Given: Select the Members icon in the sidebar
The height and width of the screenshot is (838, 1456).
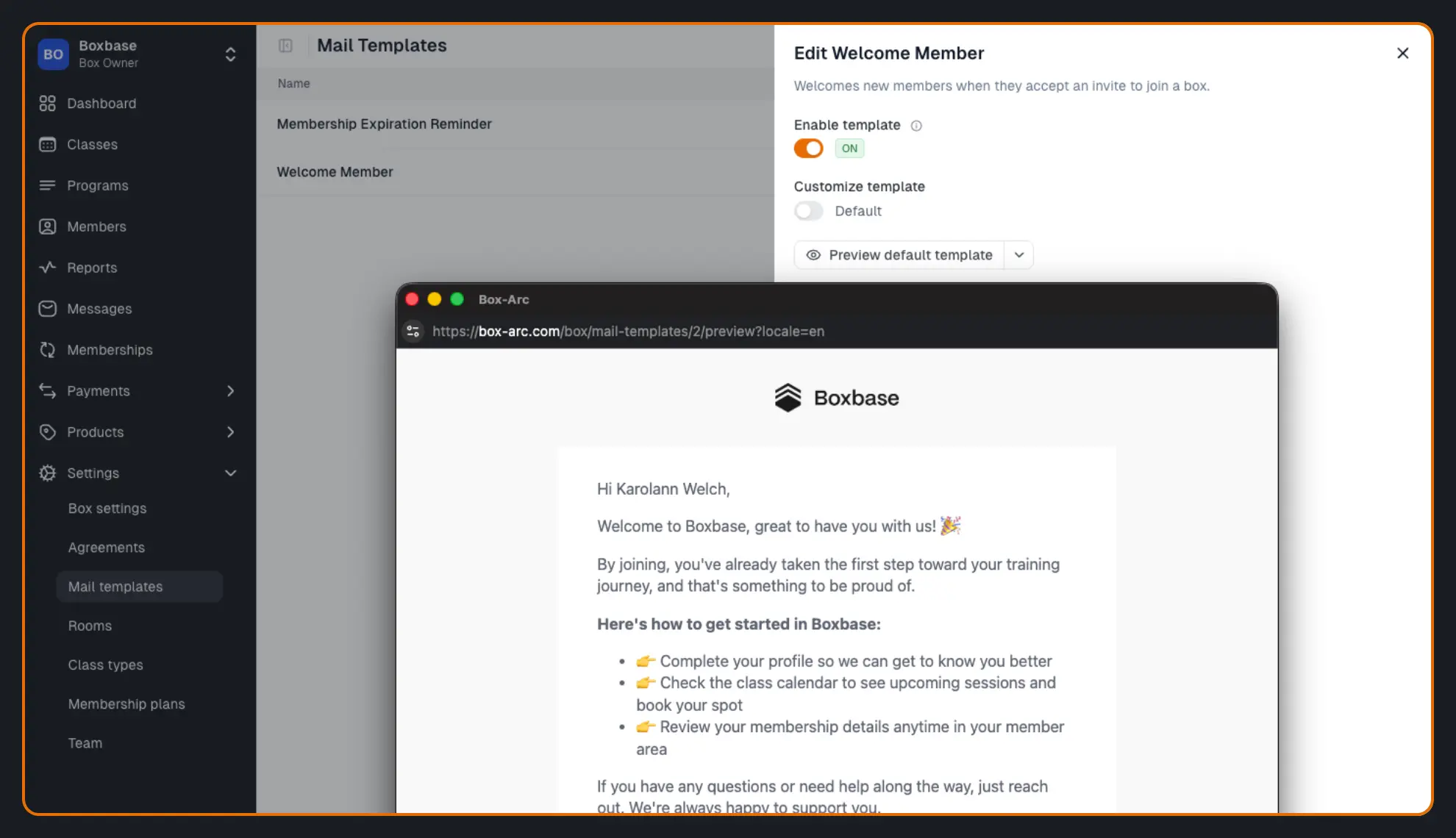Looking at the screenshot, I should pyautogui.click(x=48, y=226).
